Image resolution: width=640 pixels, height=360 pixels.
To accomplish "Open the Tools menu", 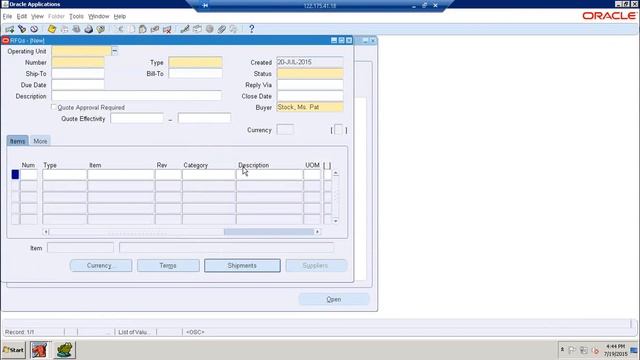I will 76,16.
